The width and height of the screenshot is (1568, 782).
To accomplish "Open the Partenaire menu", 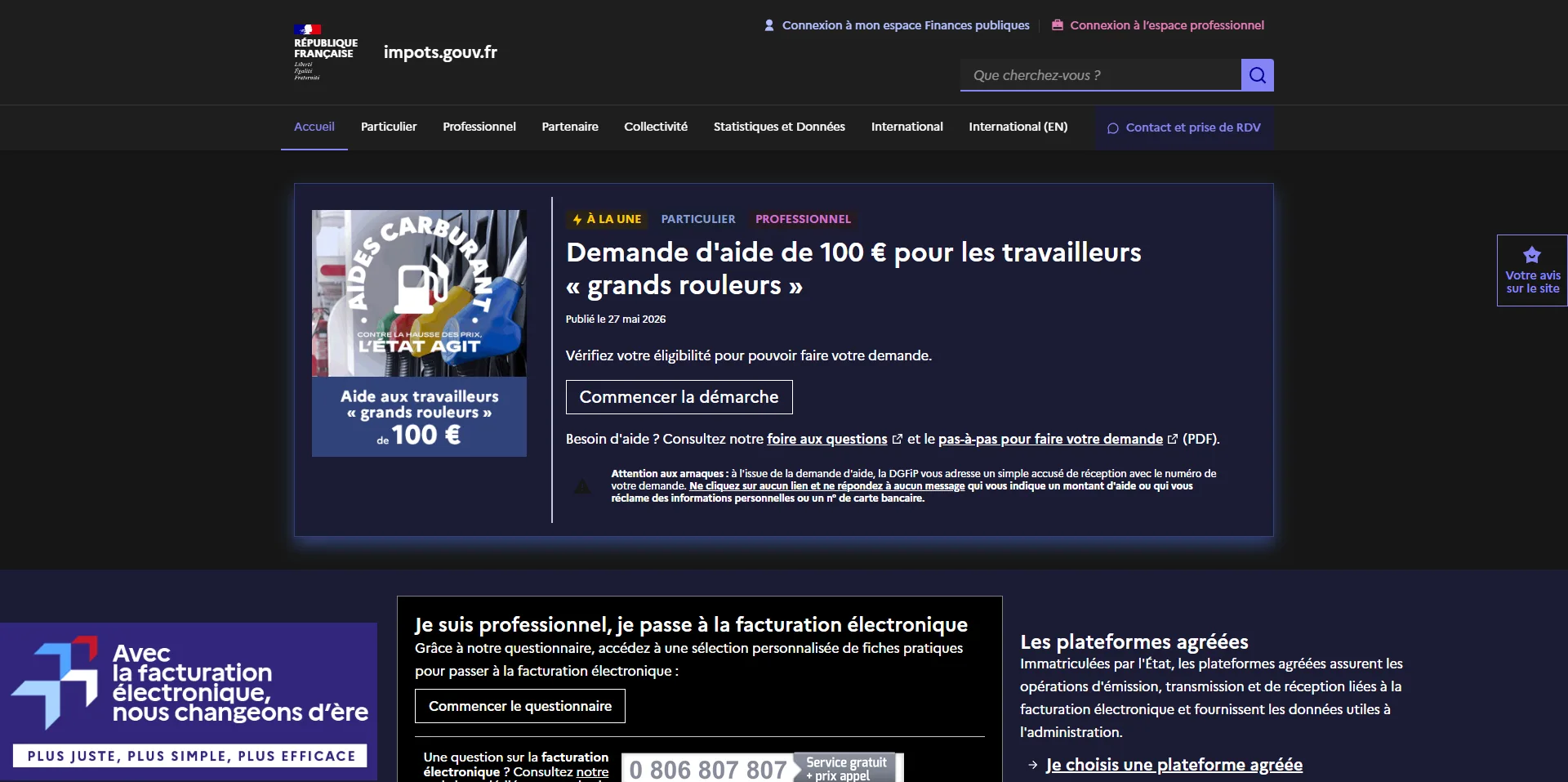I will (x=570, y=127).
